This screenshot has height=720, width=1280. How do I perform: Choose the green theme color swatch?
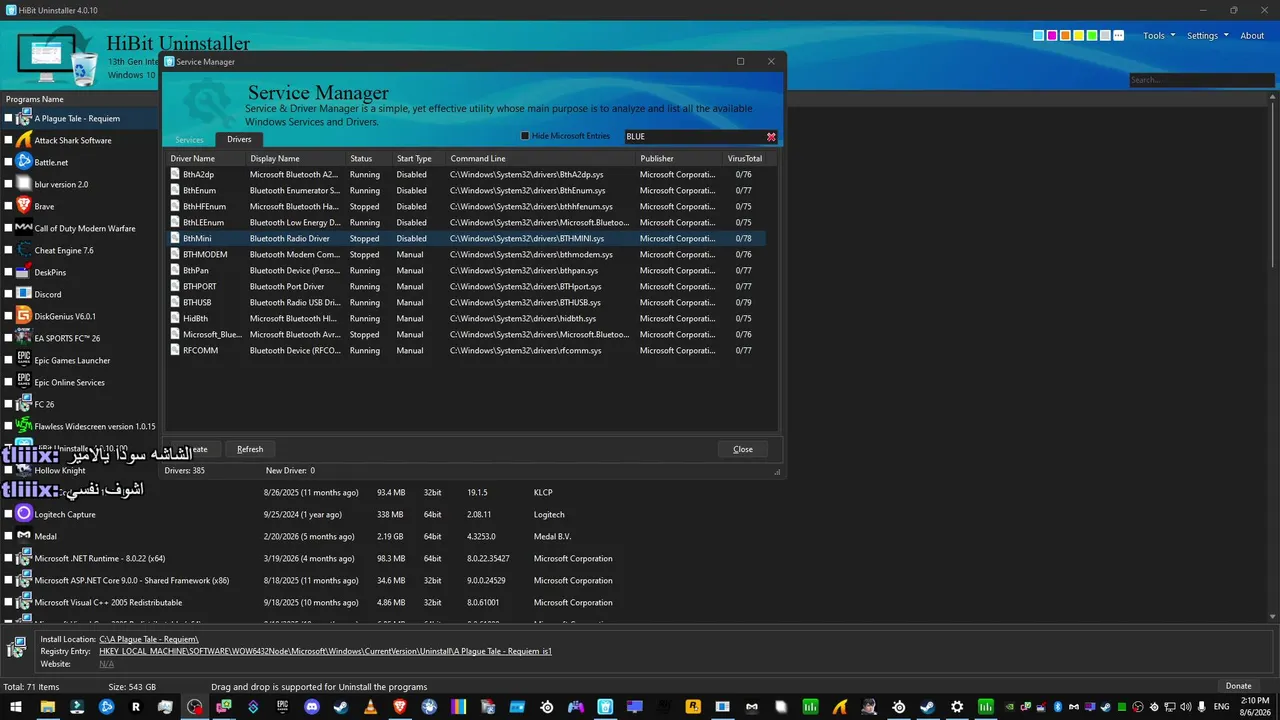pyautogui.click(x=1092, y=36)
